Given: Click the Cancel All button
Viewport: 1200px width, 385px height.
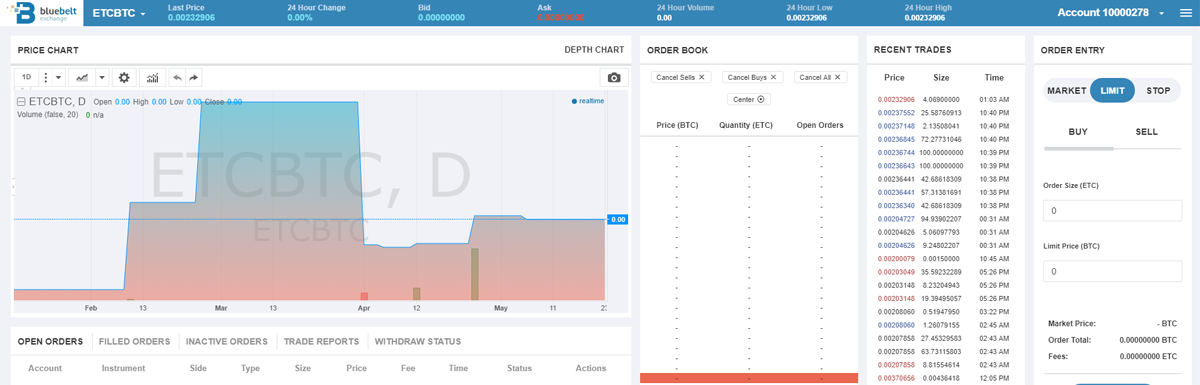Looking at the screenshot, I should pos(821,77).
